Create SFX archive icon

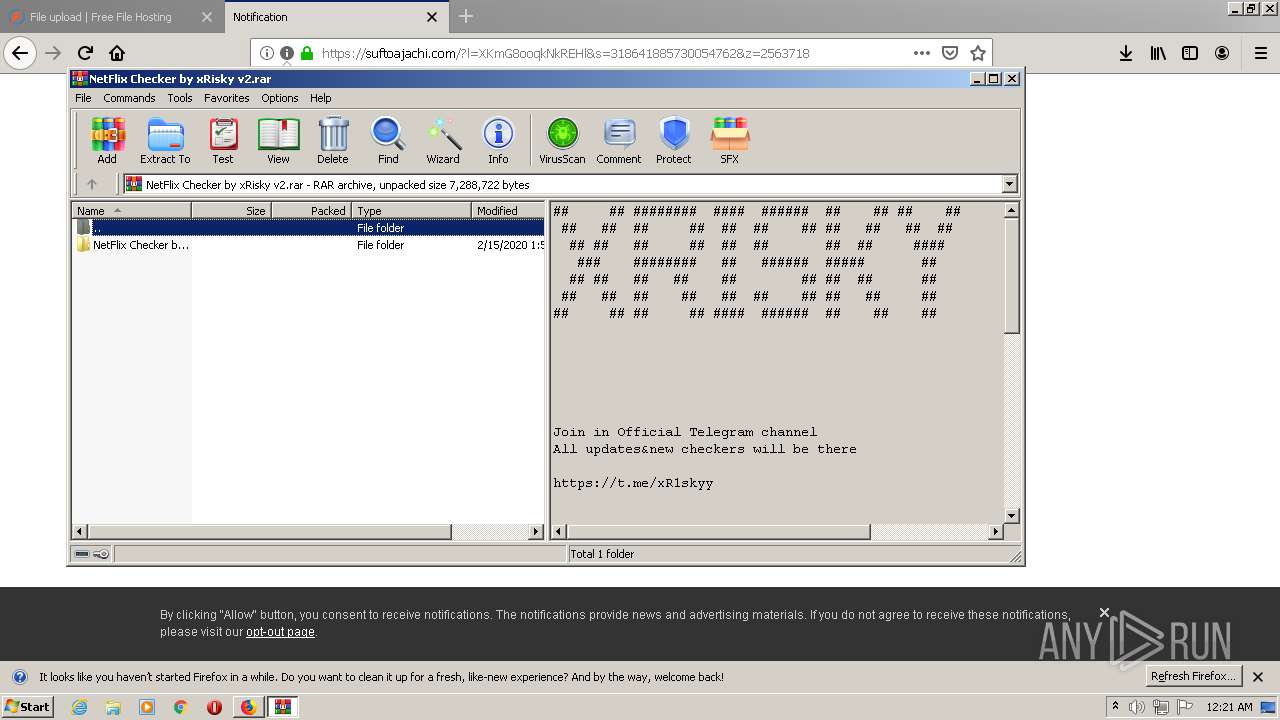(x=730, y=141)
